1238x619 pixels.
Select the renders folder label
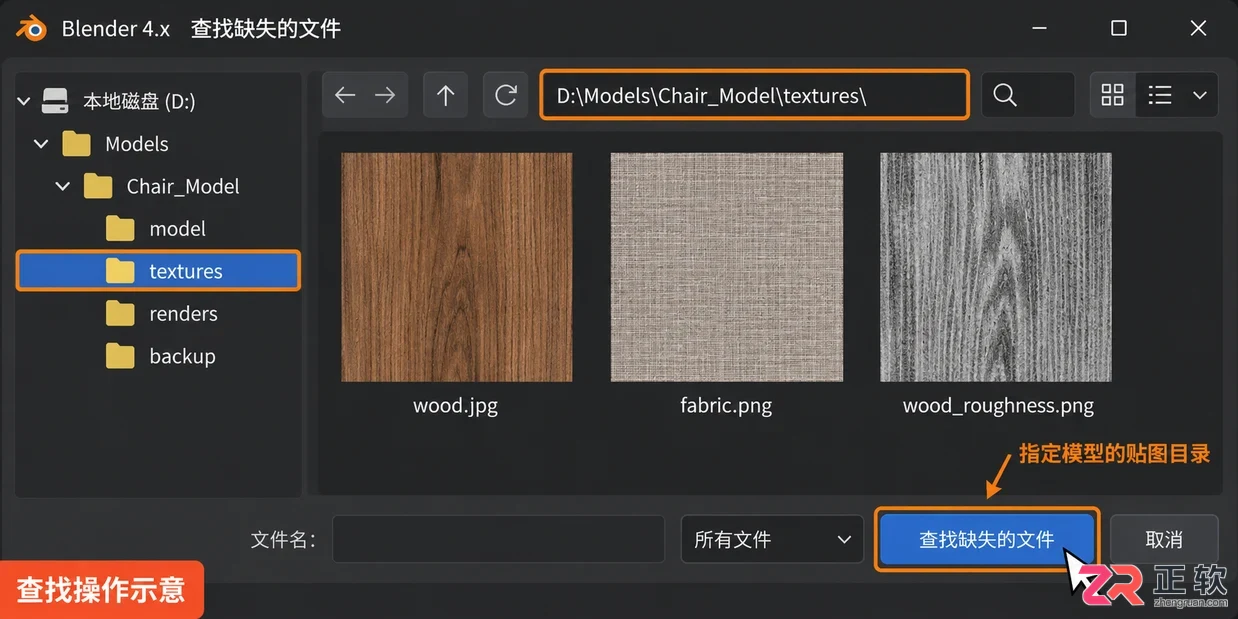tap(183, 313)
